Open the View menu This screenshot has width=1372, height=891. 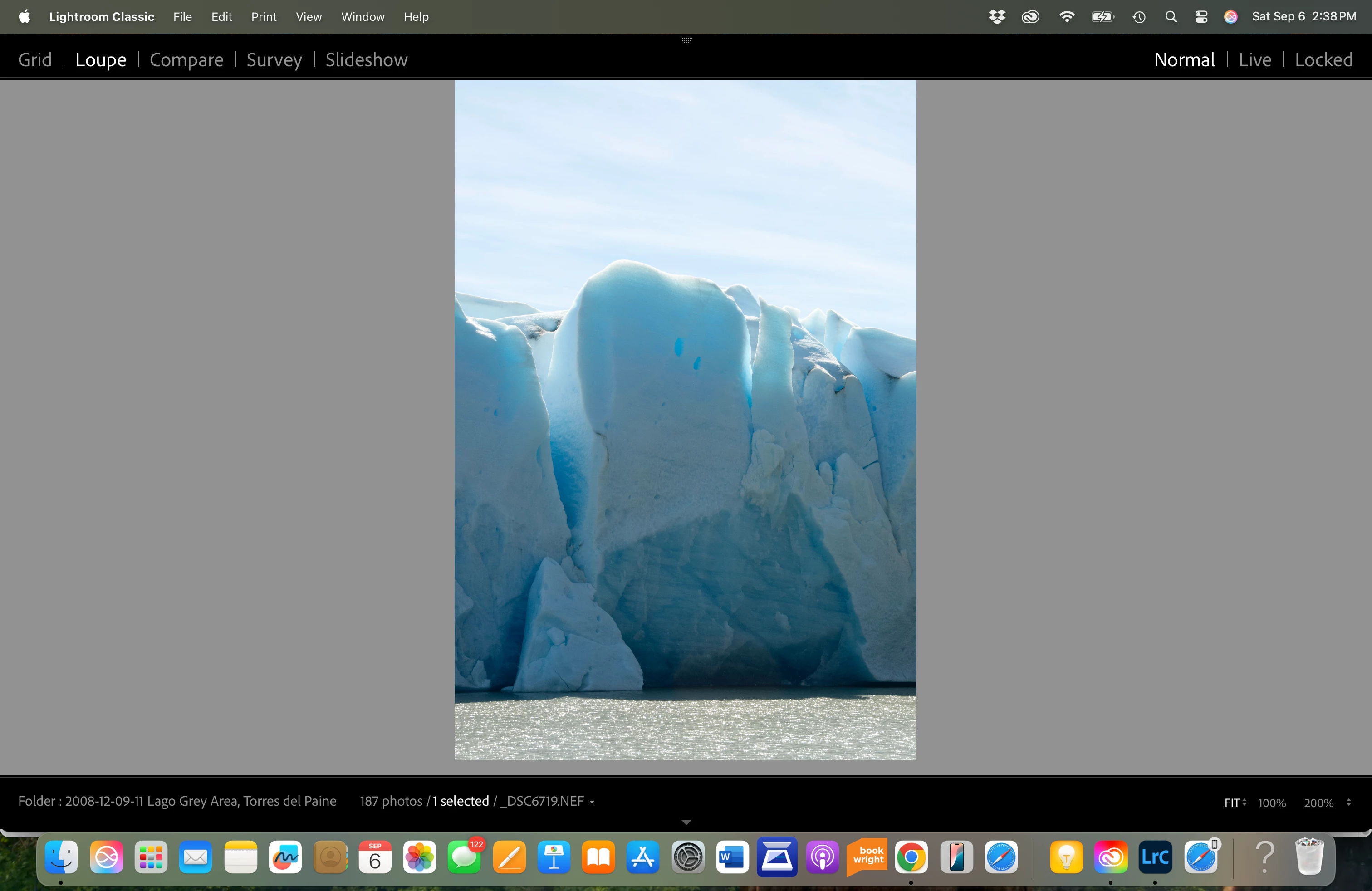(309, 17)
